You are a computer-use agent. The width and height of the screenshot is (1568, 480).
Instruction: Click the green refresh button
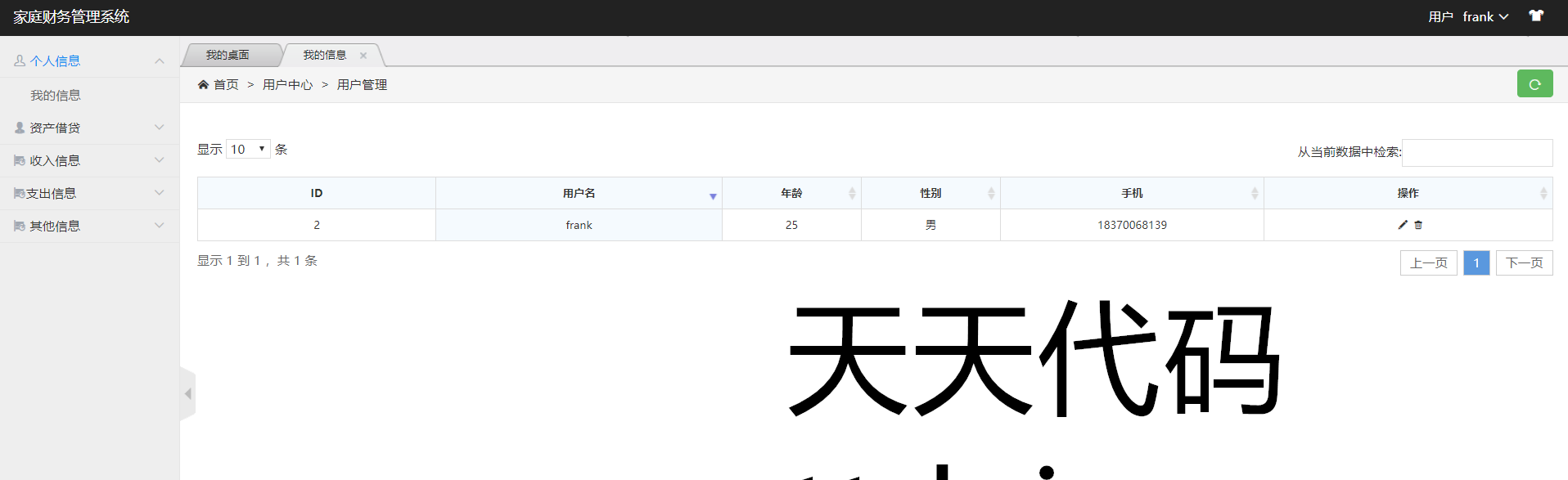pos(1534,84)
